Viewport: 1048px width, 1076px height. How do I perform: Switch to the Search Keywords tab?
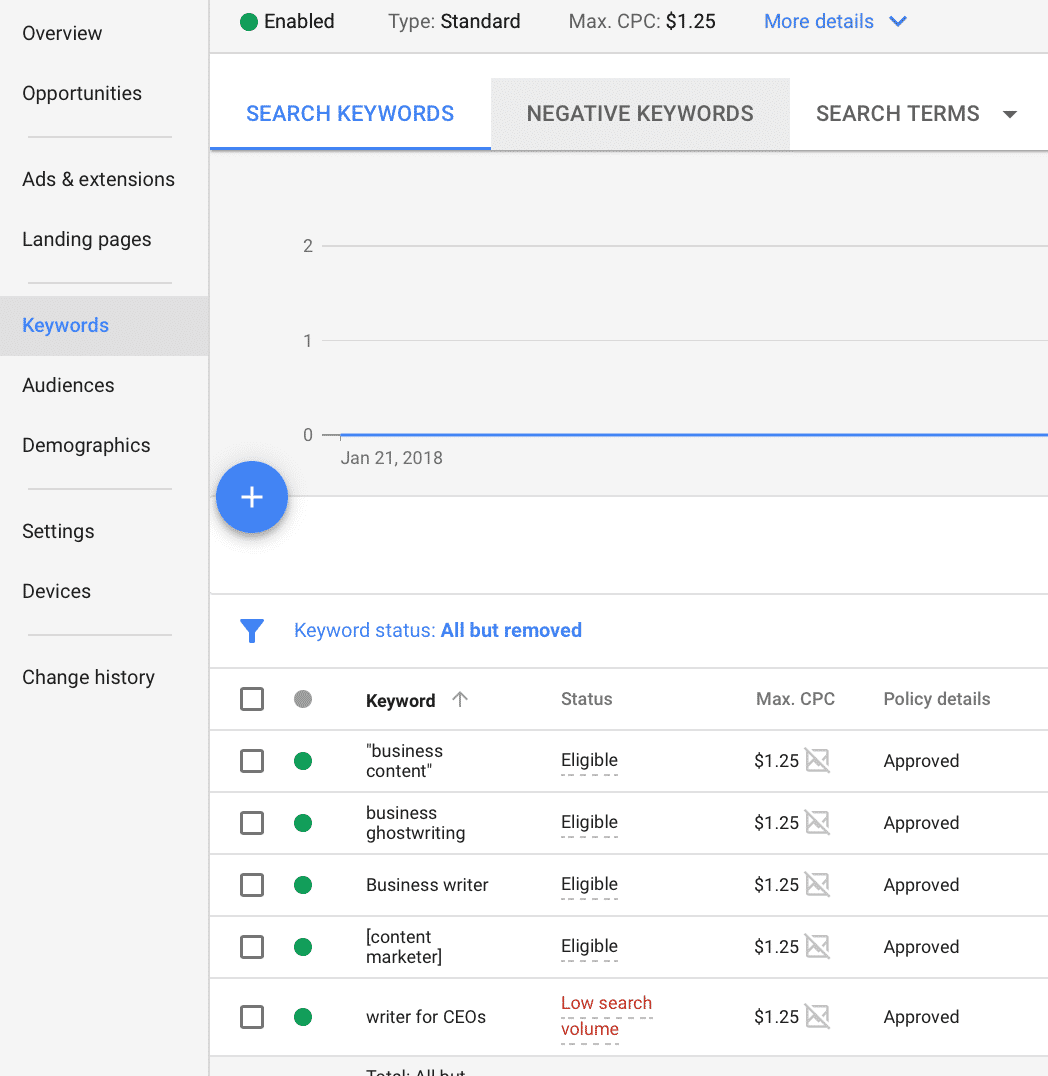[350, 113]
